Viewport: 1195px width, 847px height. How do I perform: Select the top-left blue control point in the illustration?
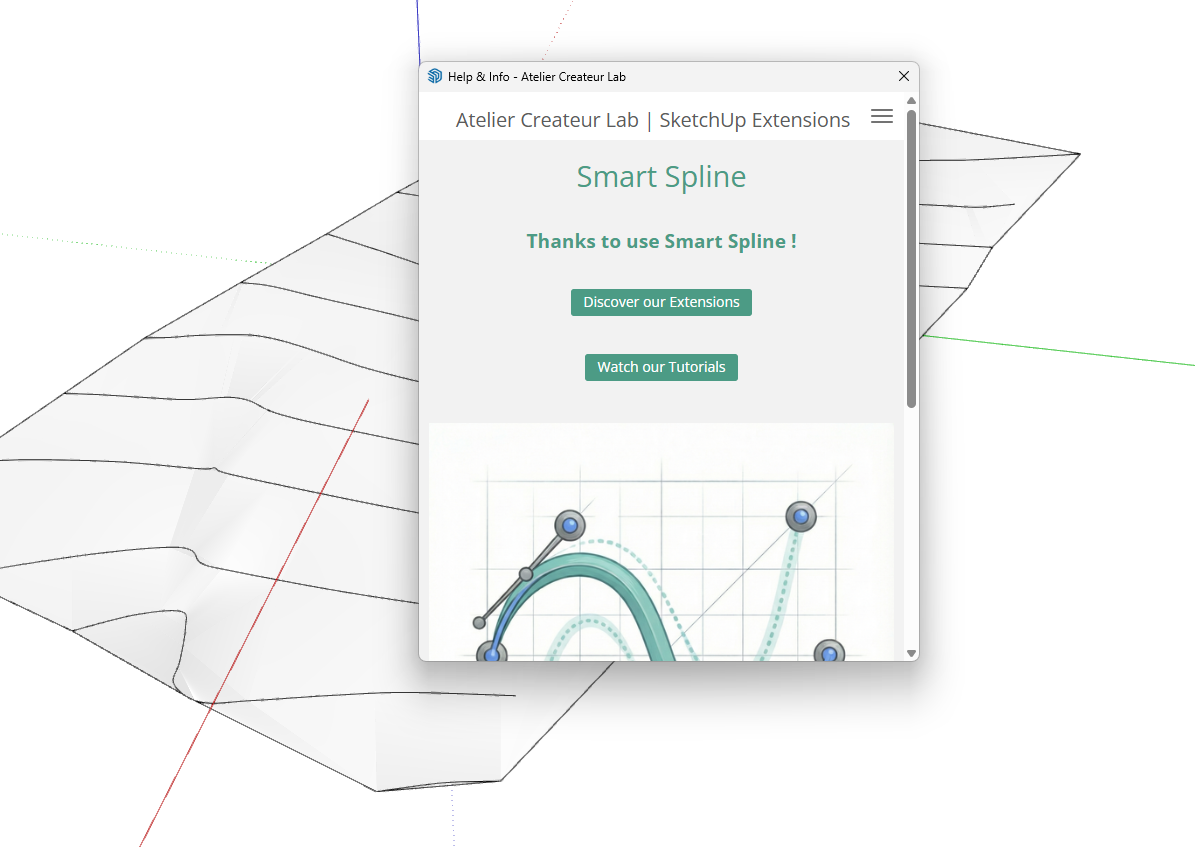click(570, 525)
